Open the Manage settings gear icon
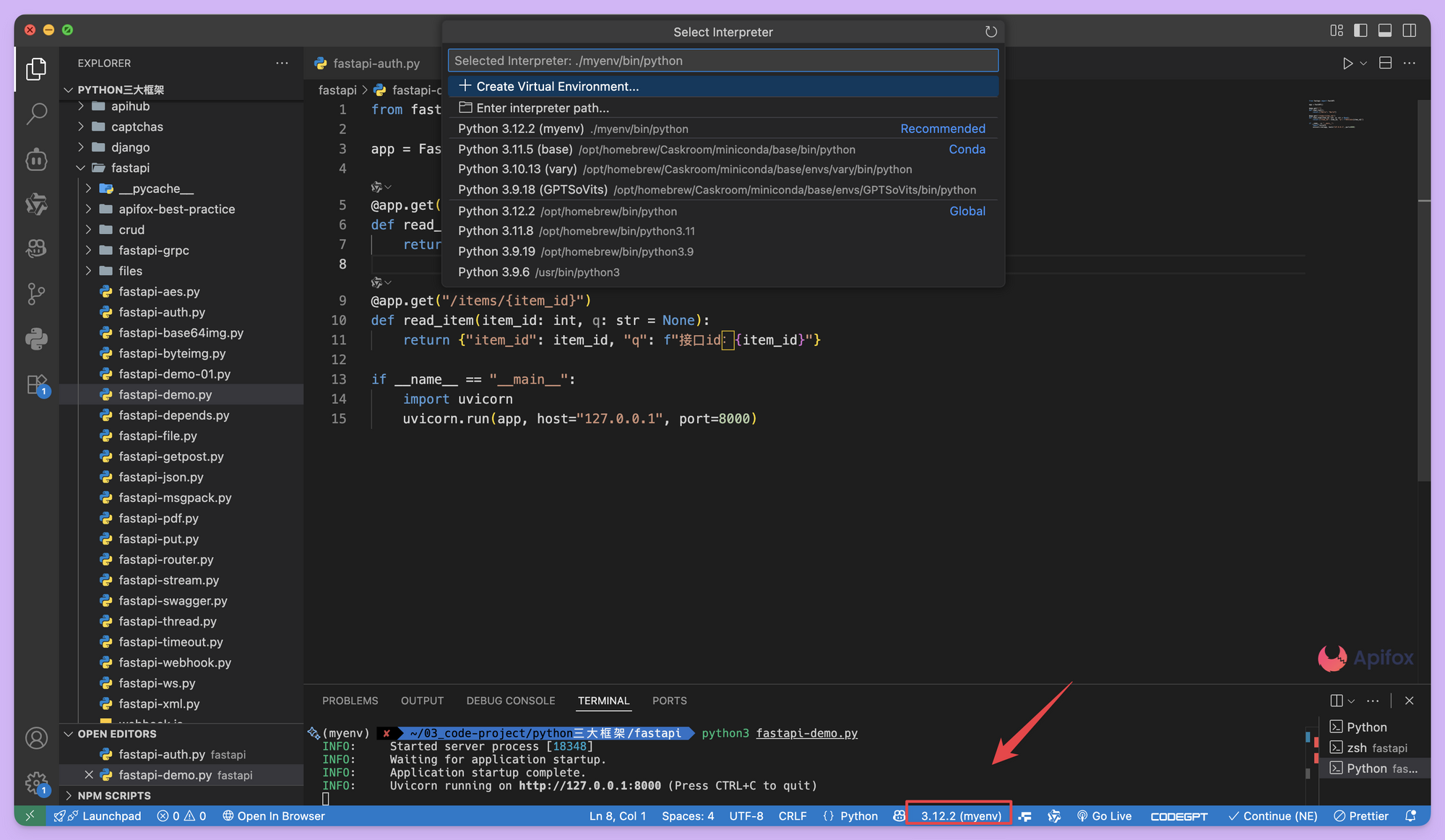This screenshot has width=1445, height=840. 36,783
